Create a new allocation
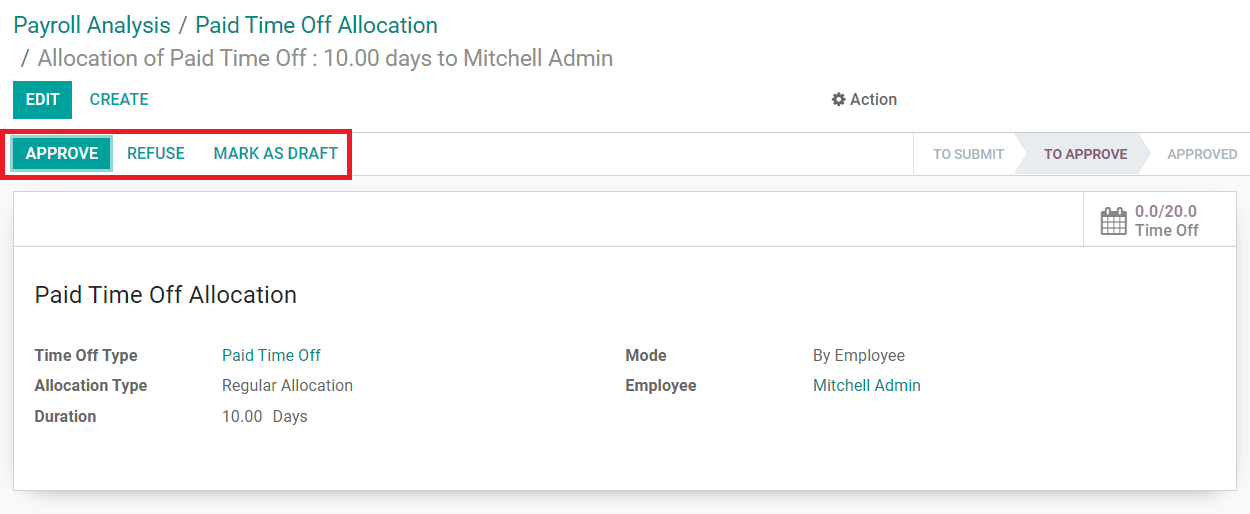 119,100
